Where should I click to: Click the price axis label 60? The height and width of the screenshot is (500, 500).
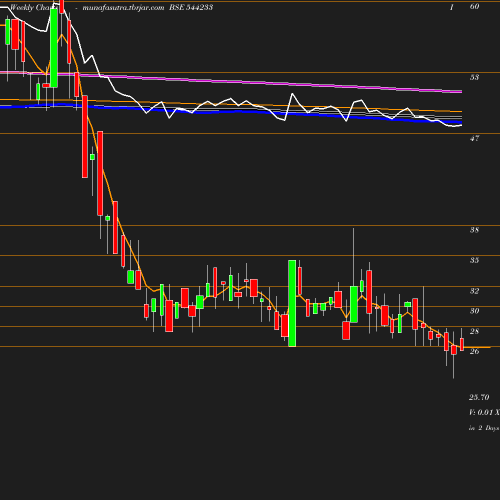tap(474, 6)
